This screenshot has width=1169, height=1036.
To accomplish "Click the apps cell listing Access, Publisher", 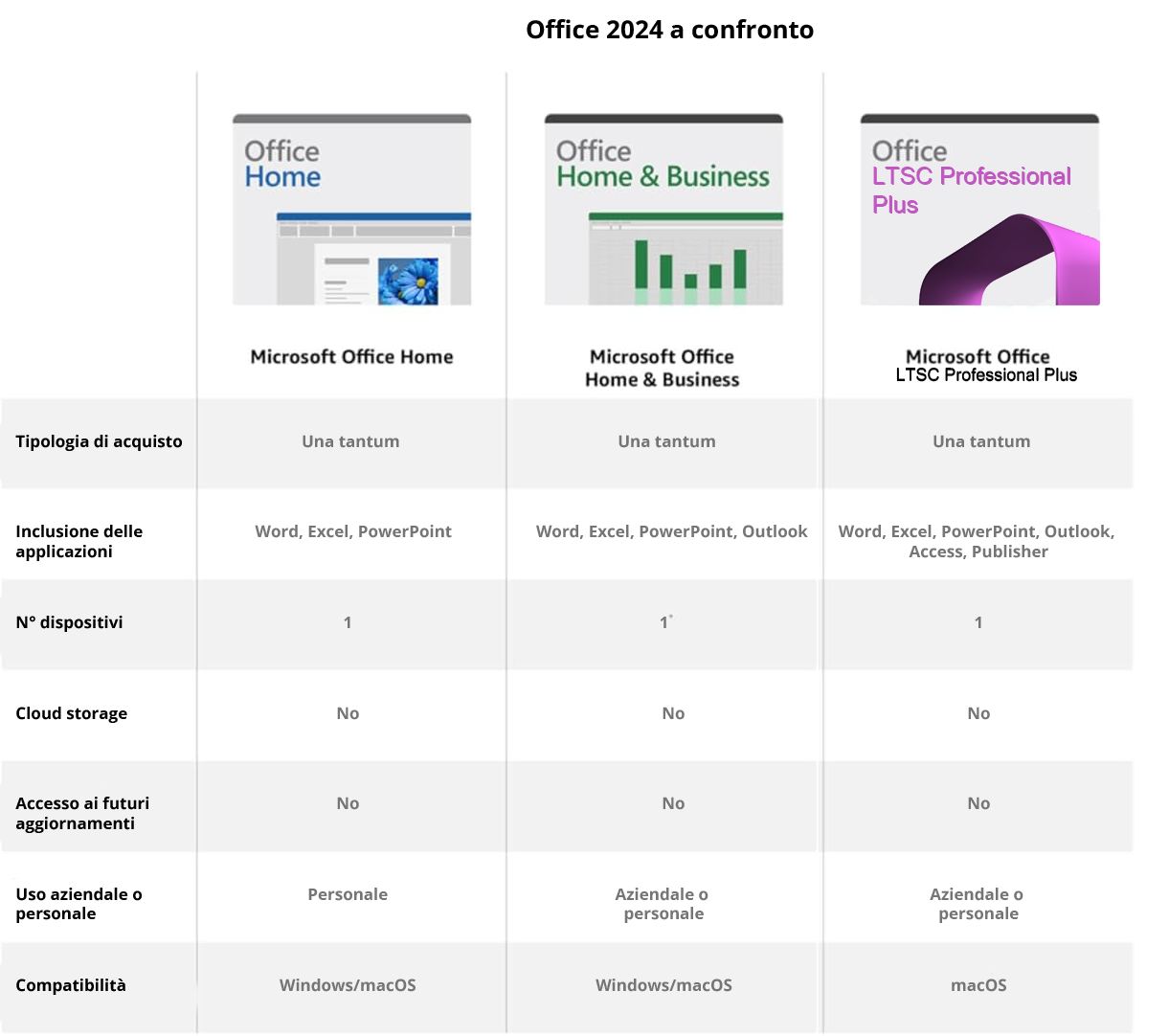I will coord(977,542).
